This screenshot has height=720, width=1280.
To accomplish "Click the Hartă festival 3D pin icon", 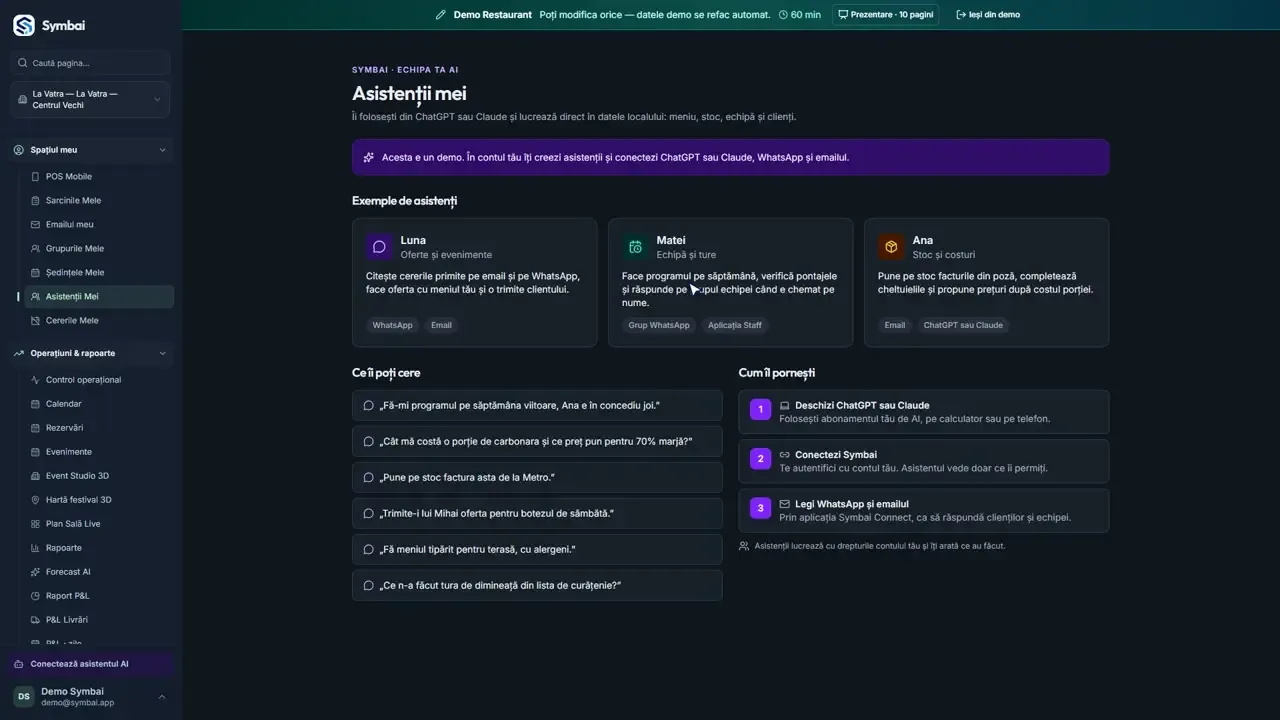I will pos(36,500).
